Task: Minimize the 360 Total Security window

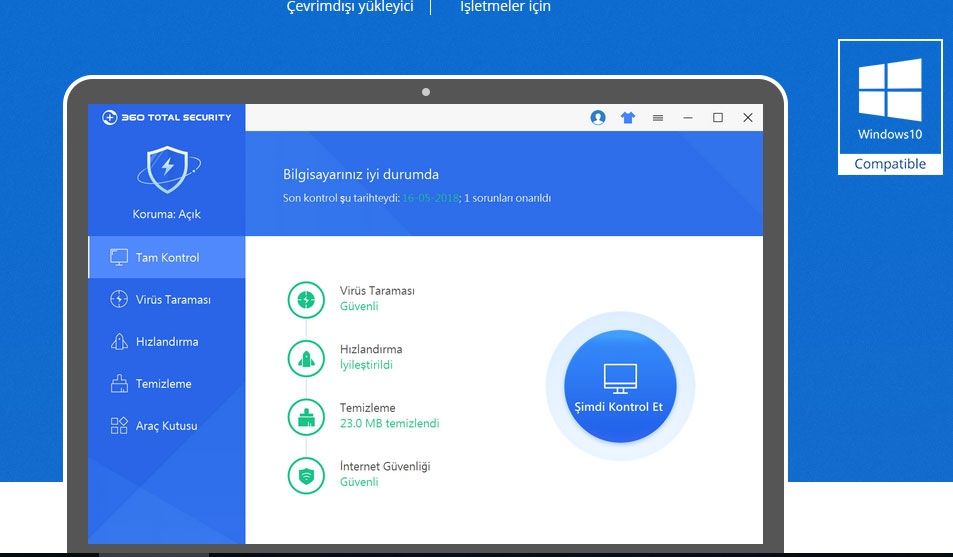Action: point(687,118)
